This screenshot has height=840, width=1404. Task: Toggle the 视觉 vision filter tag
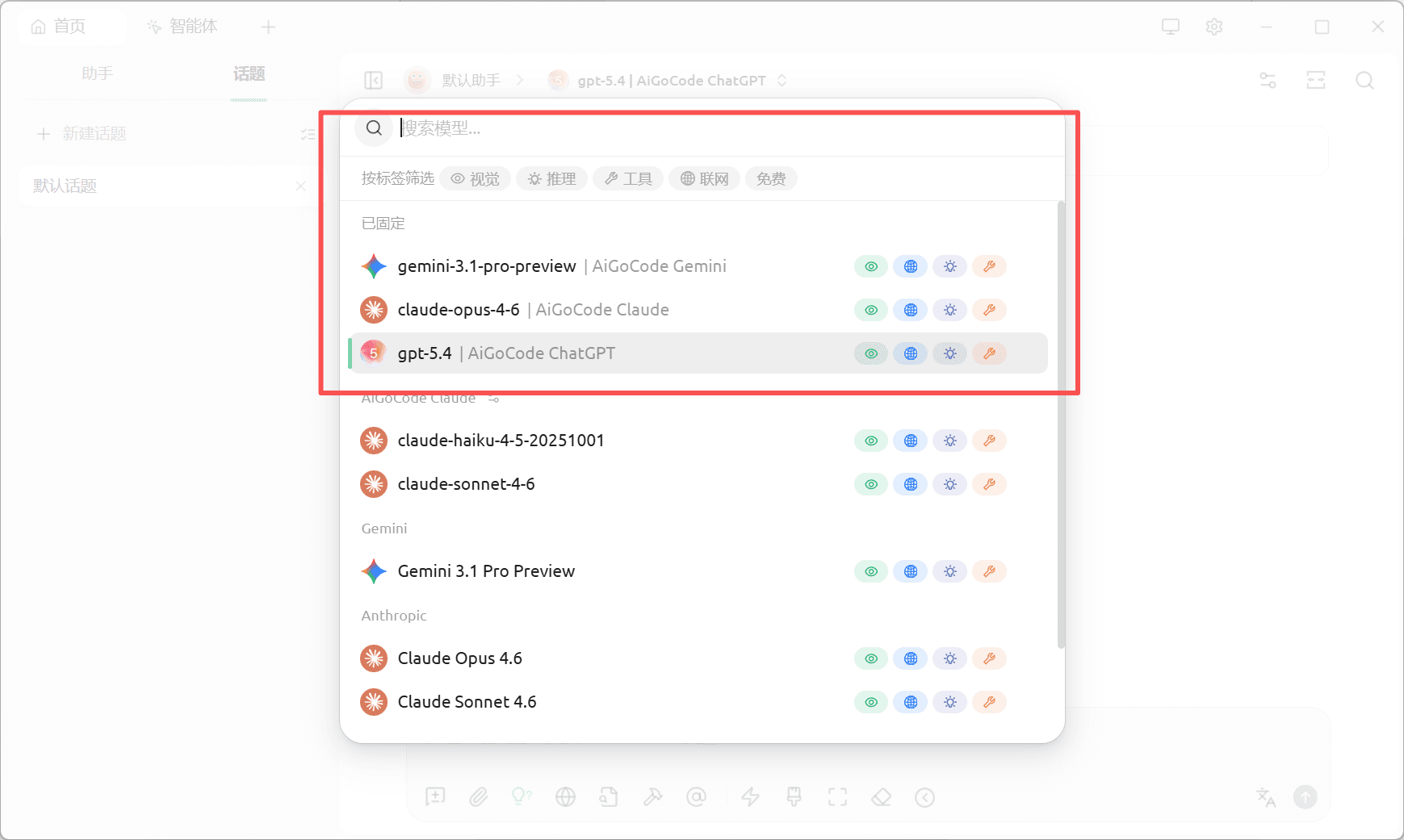coord(476,178)
